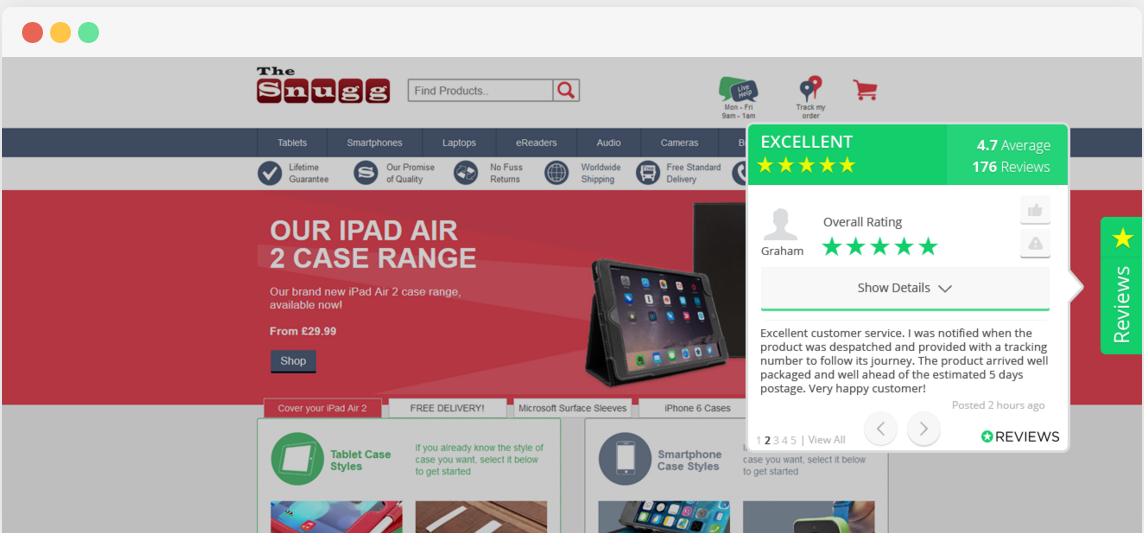Image resolution: width=1144 pixels, height=533 pixels.
Task: Go to review page 5
Action: pos(794,440)
